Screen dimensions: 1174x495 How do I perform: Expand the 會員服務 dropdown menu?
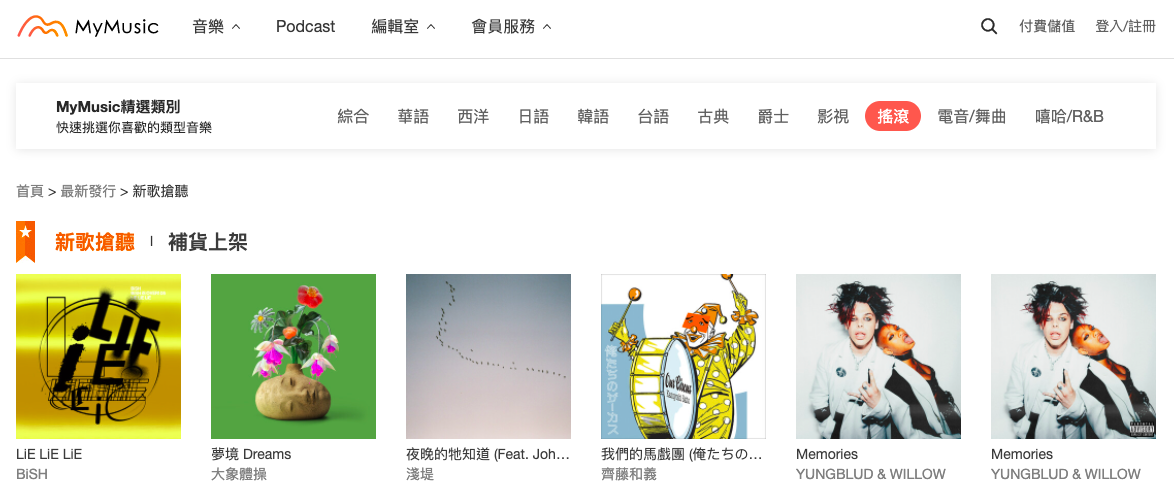(x=511, y=27)
